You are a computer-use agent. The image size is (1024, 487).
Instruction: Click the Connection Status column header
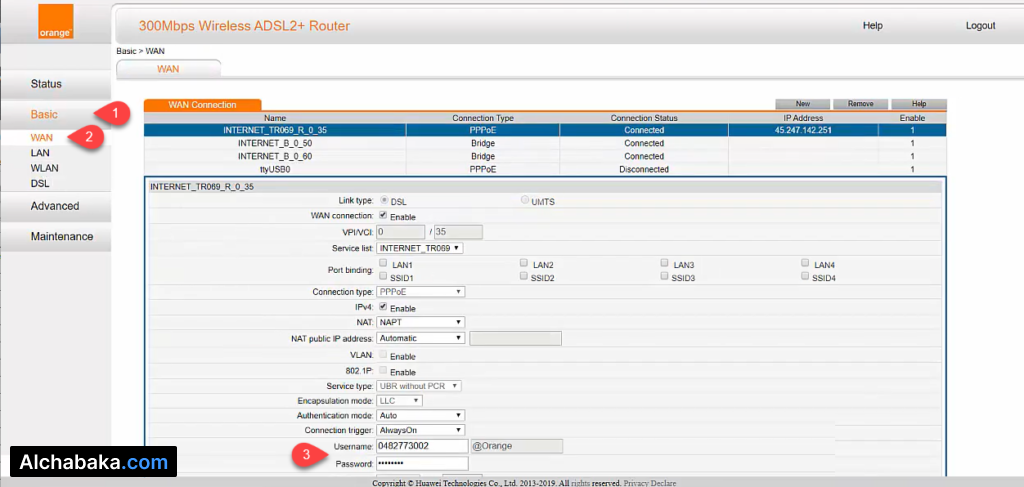[x=644, y=118]
